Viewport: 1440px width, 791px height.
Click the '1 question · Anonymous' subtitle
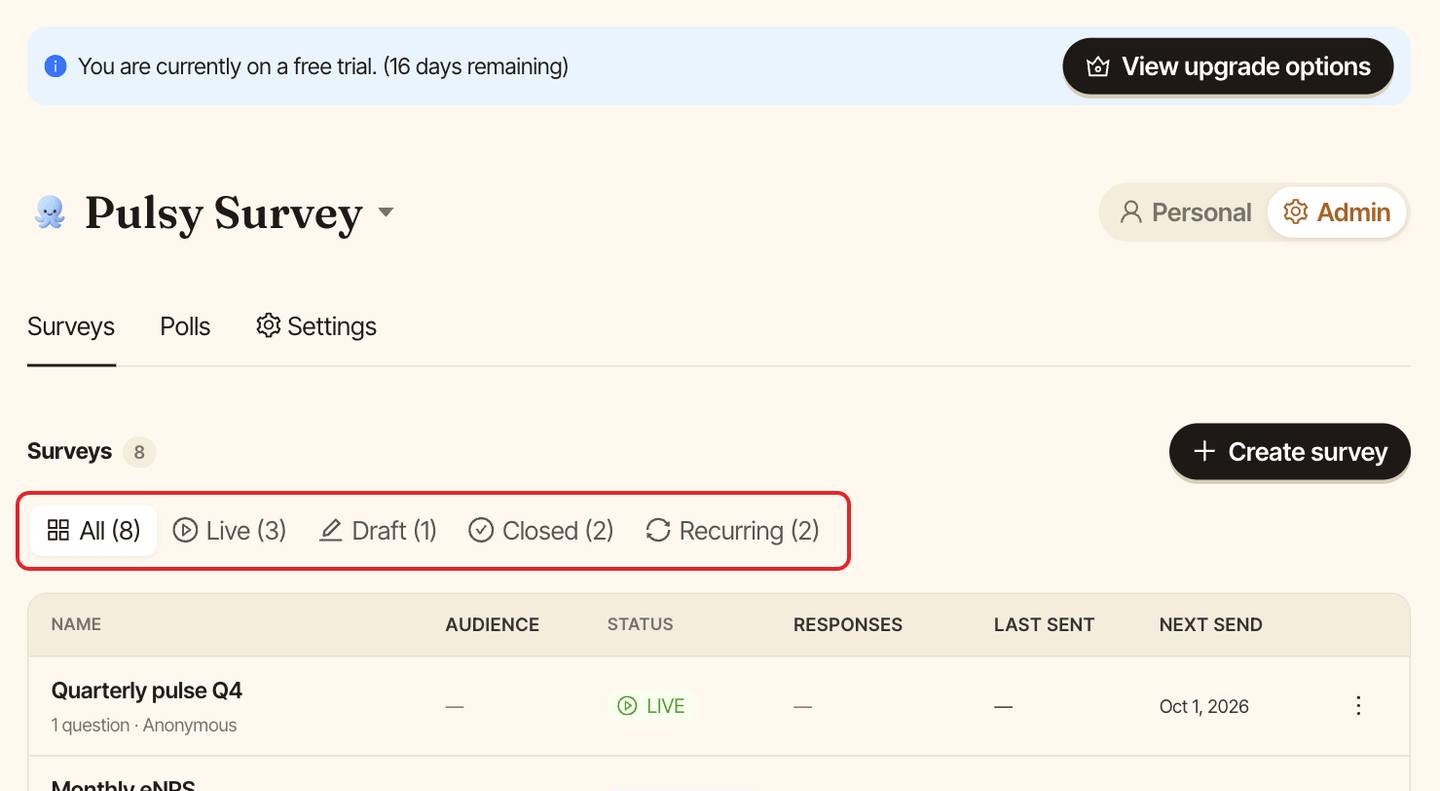click(x=144, y=725)
